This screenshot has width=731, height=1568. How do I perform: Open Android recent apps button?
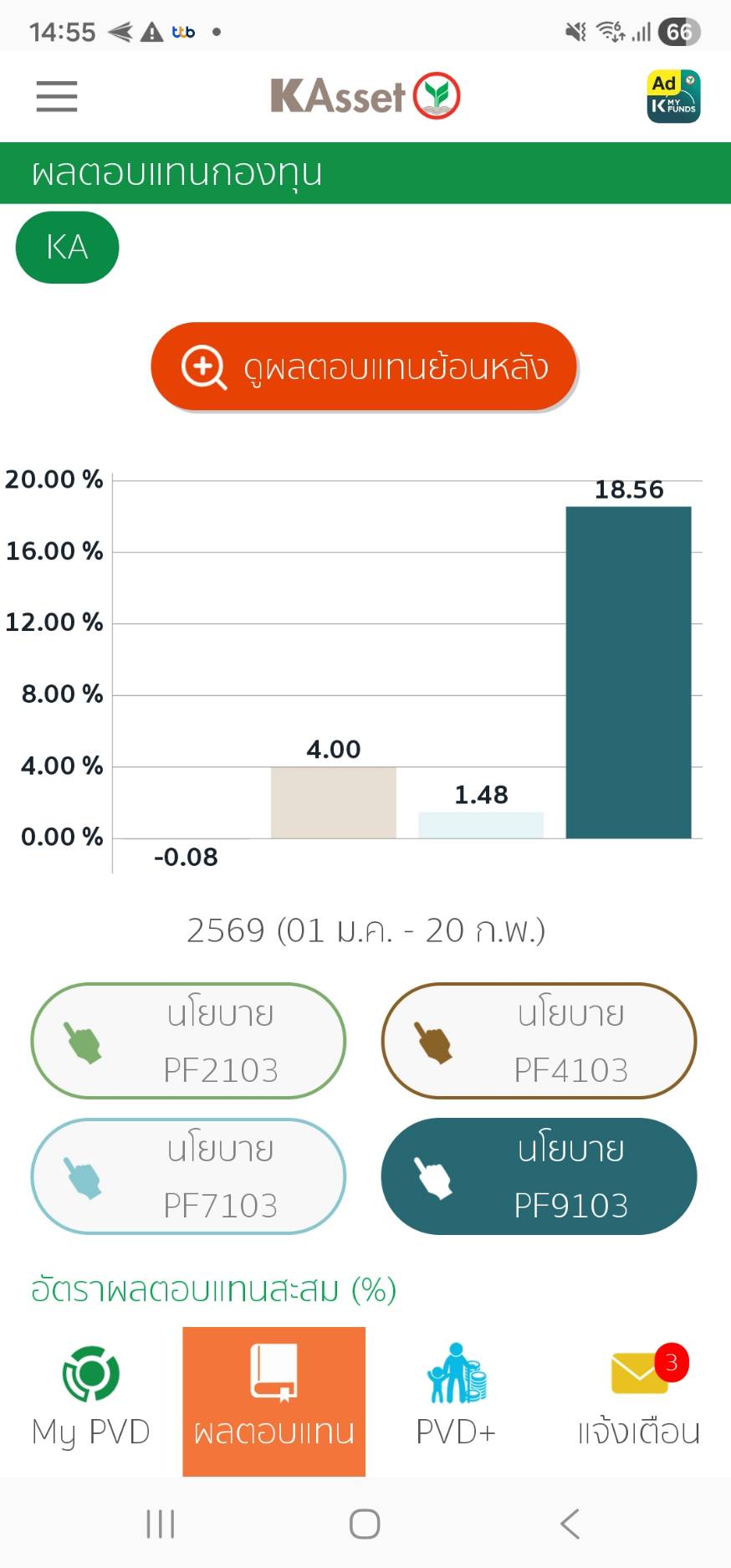click(x=161, y=1524)
